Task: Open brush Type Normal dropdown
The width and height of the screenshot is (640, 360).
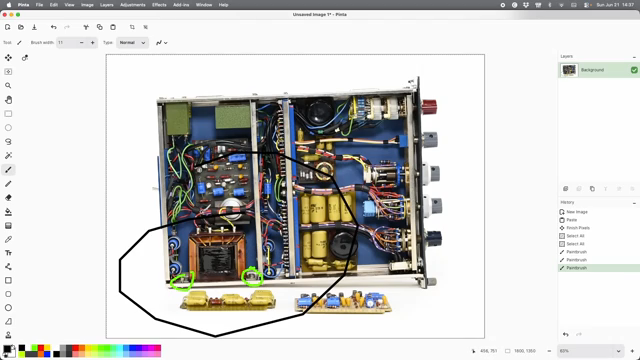Action: (132, 42)
